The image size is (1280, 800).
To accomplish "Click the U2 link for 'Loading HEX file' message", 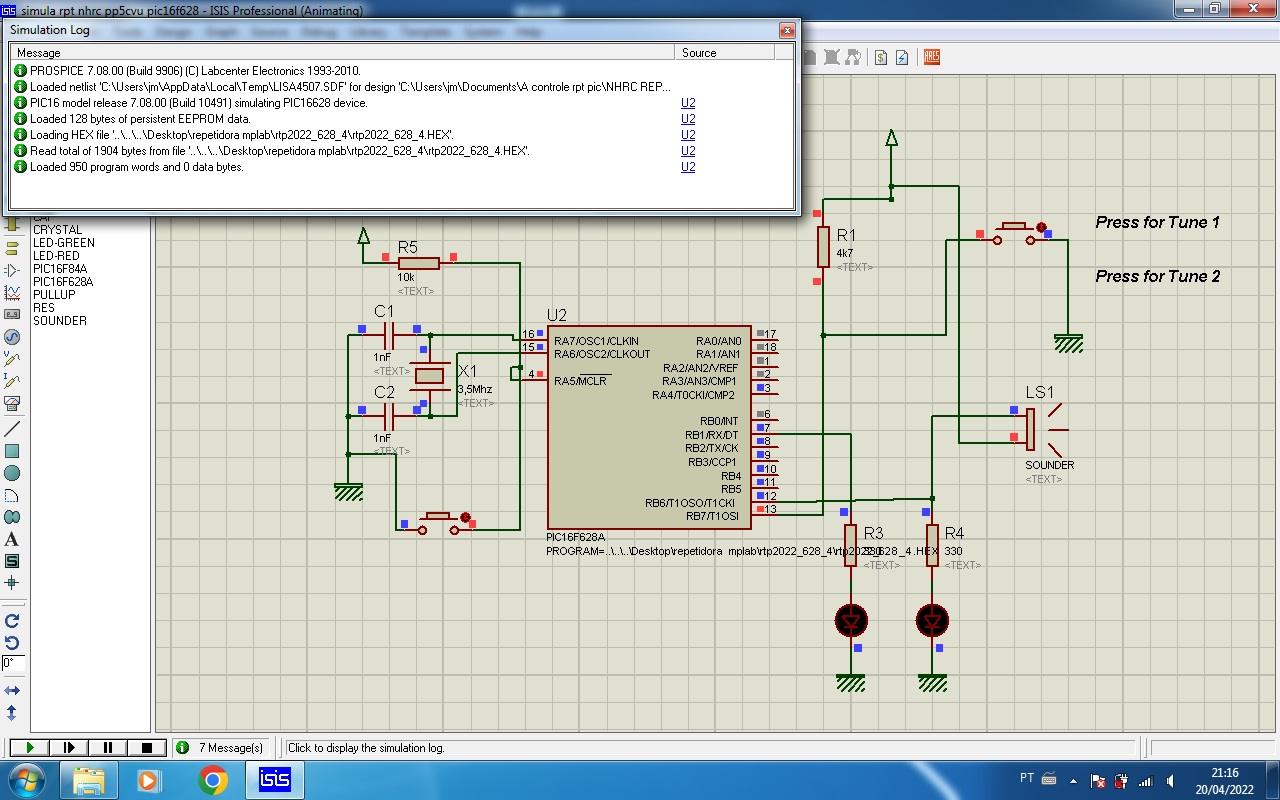I will [x=688, y=135].
